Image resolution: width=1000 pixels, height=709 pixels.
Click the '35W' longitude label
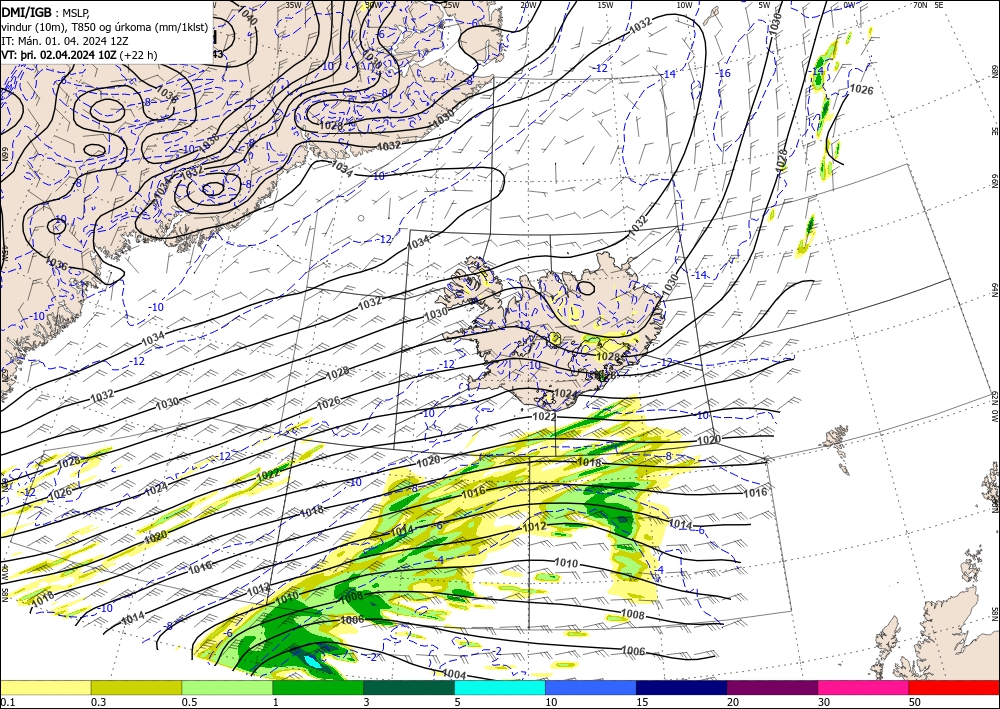(293, 4)
